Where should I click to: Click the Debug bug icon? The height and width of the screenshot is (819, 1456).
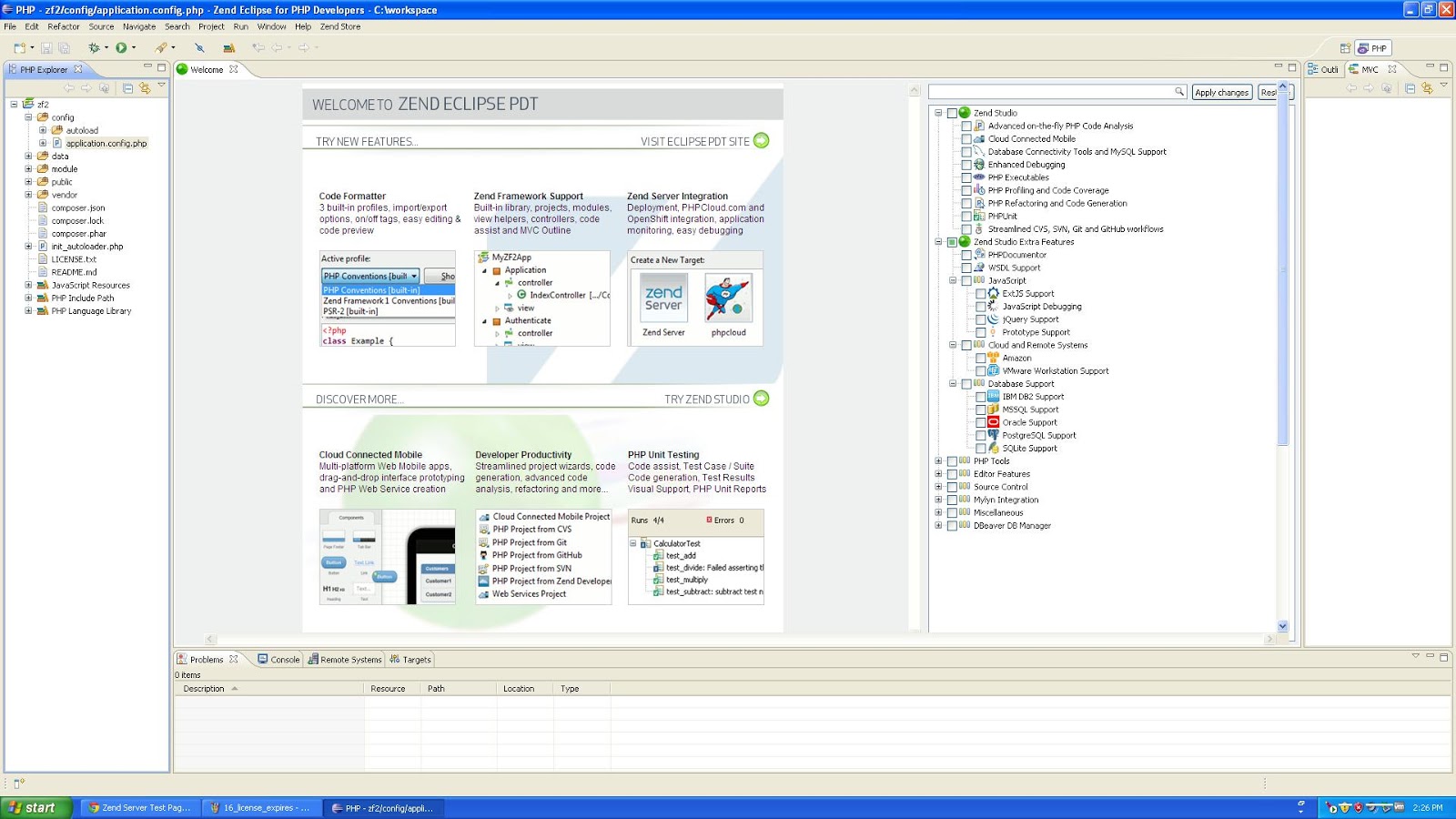point(94,48)
